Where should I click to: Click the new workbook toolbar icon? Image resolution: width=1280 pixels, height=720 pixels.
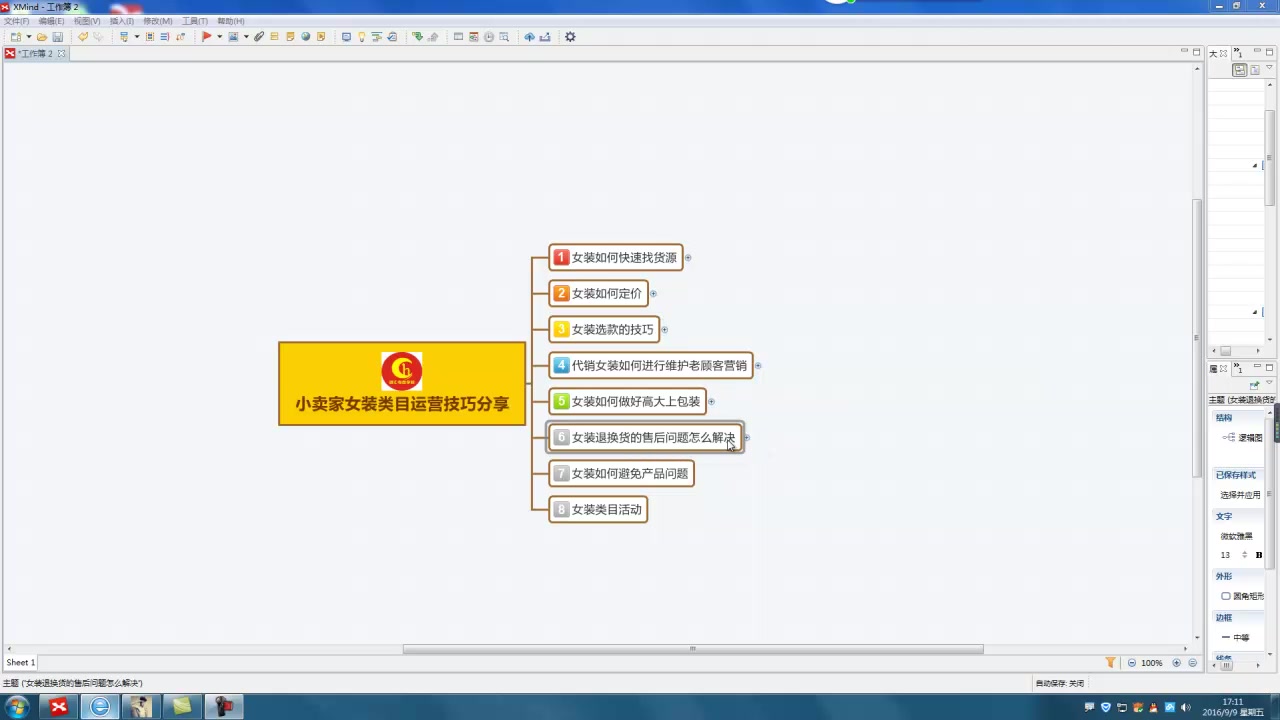click(15, 37)
